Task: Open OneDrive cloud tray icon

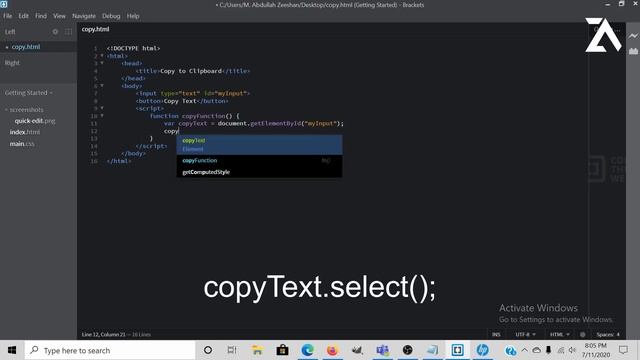Action: tap(536, 351)
